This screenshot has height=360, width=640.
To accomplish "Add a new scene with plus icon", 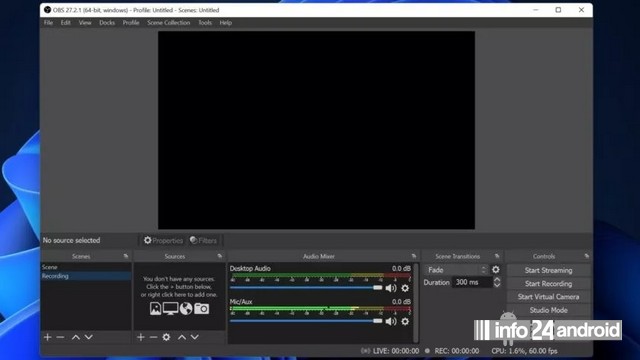I will point(47,337).
